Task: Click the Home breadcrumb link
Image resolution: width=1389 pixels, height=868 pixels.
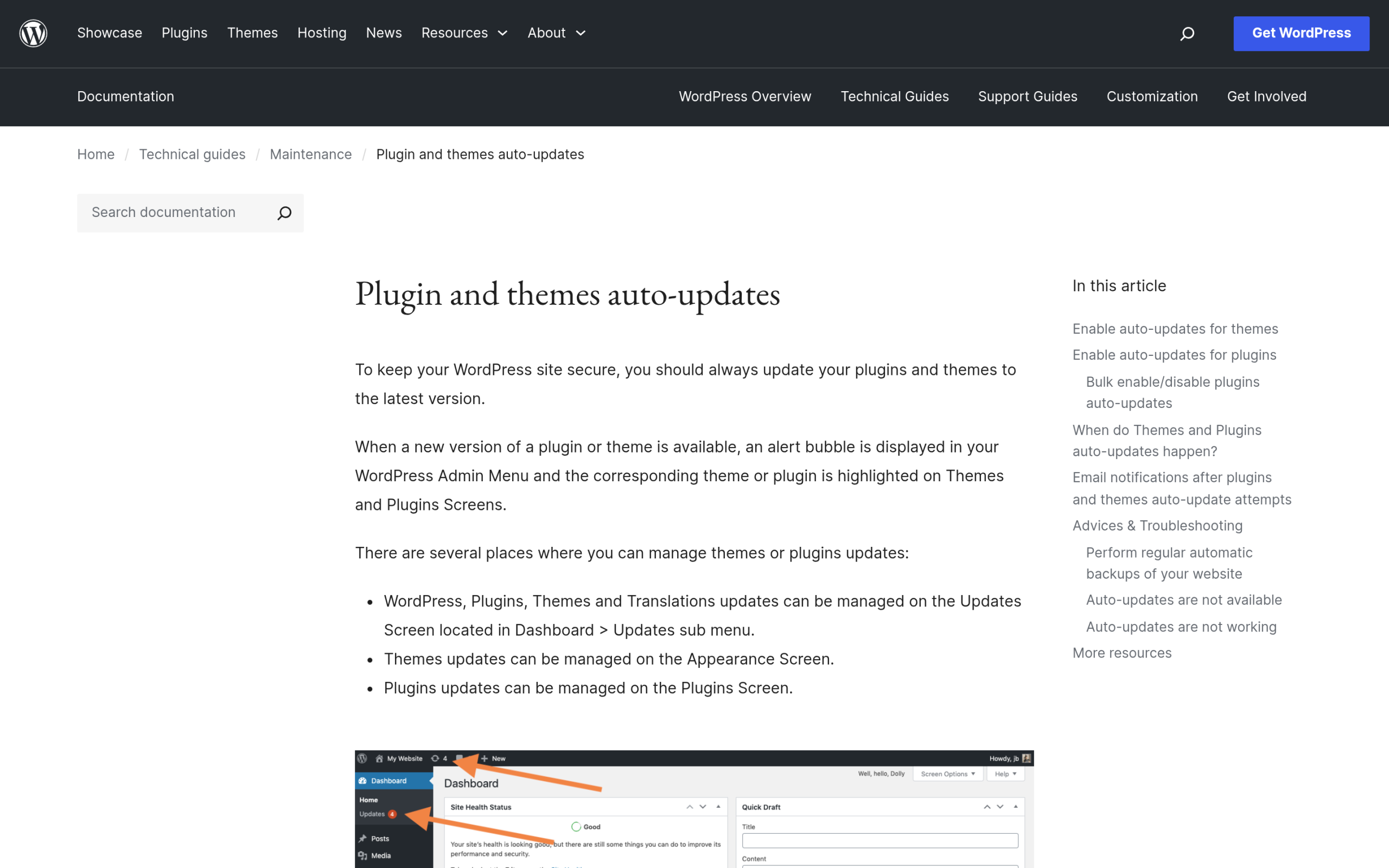Action: (96, 155)
